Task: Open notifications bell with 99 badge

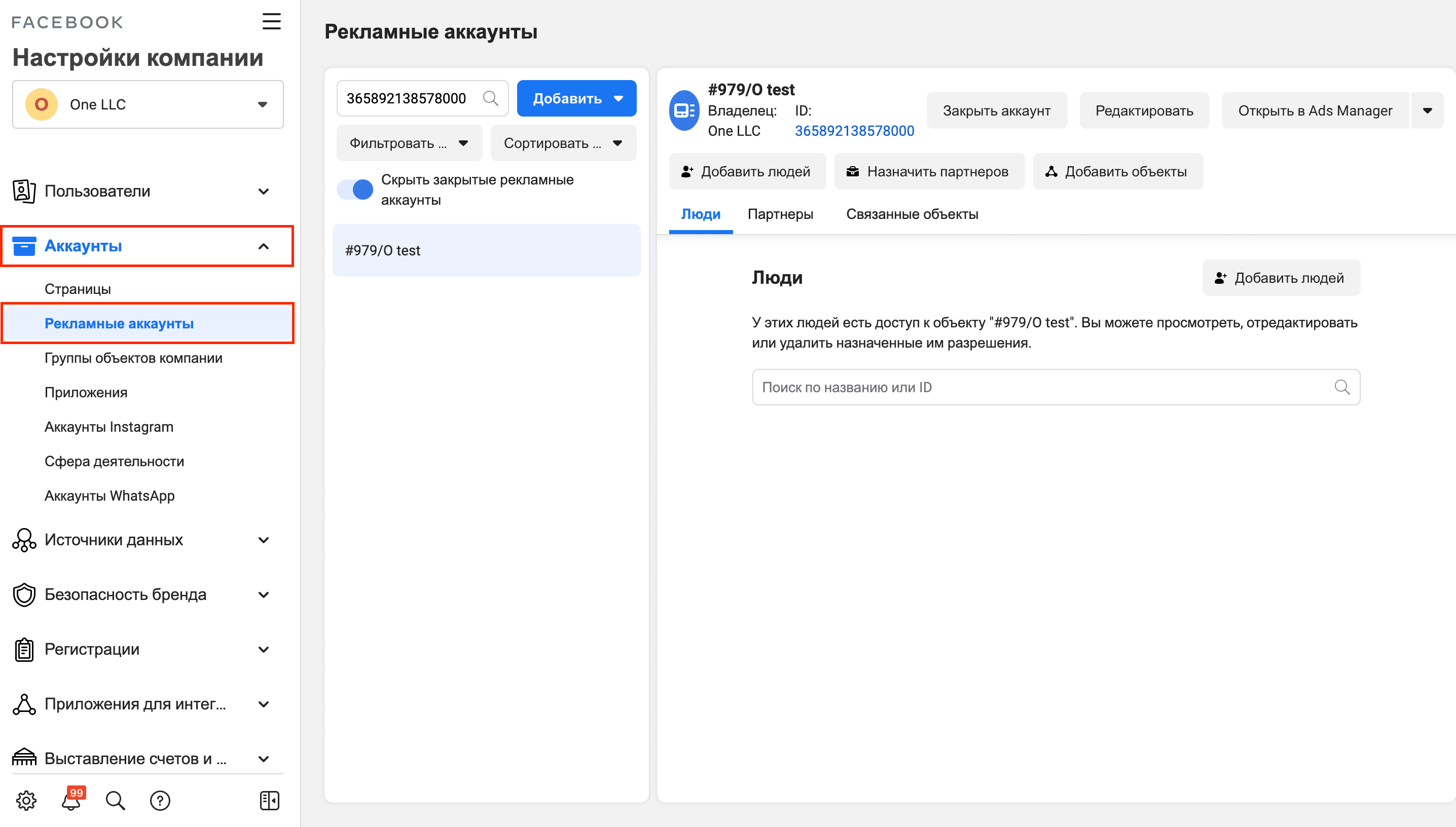Action: 71,800
